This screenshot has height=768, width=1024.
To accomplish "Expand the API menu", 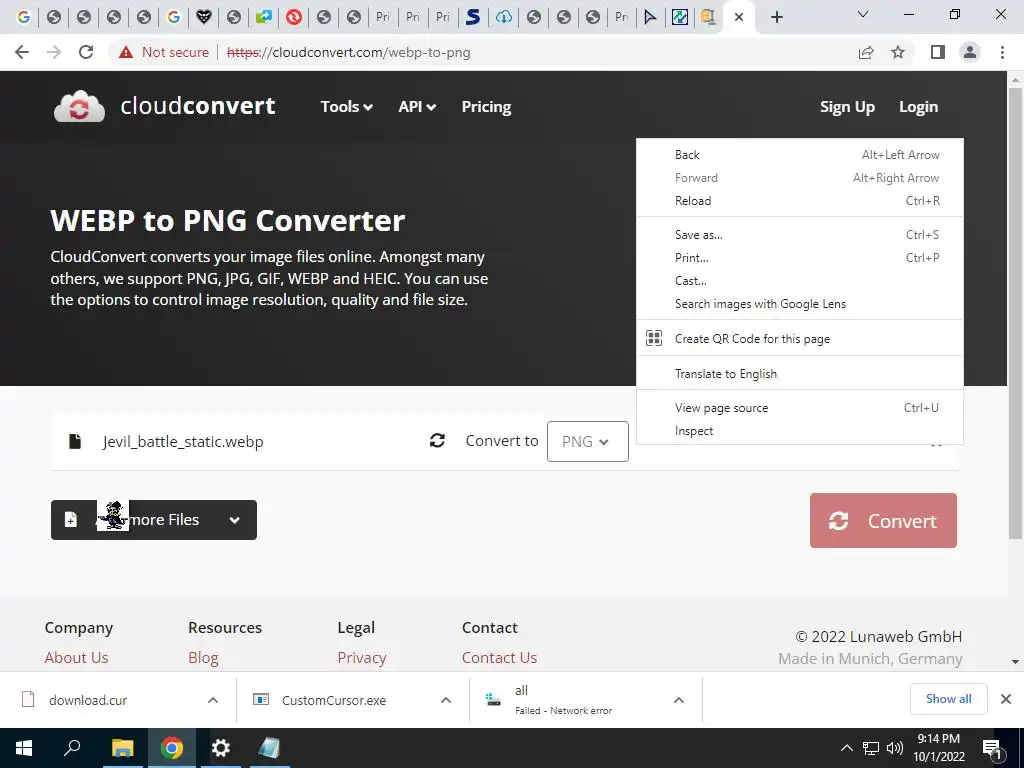I will [417, 106].
